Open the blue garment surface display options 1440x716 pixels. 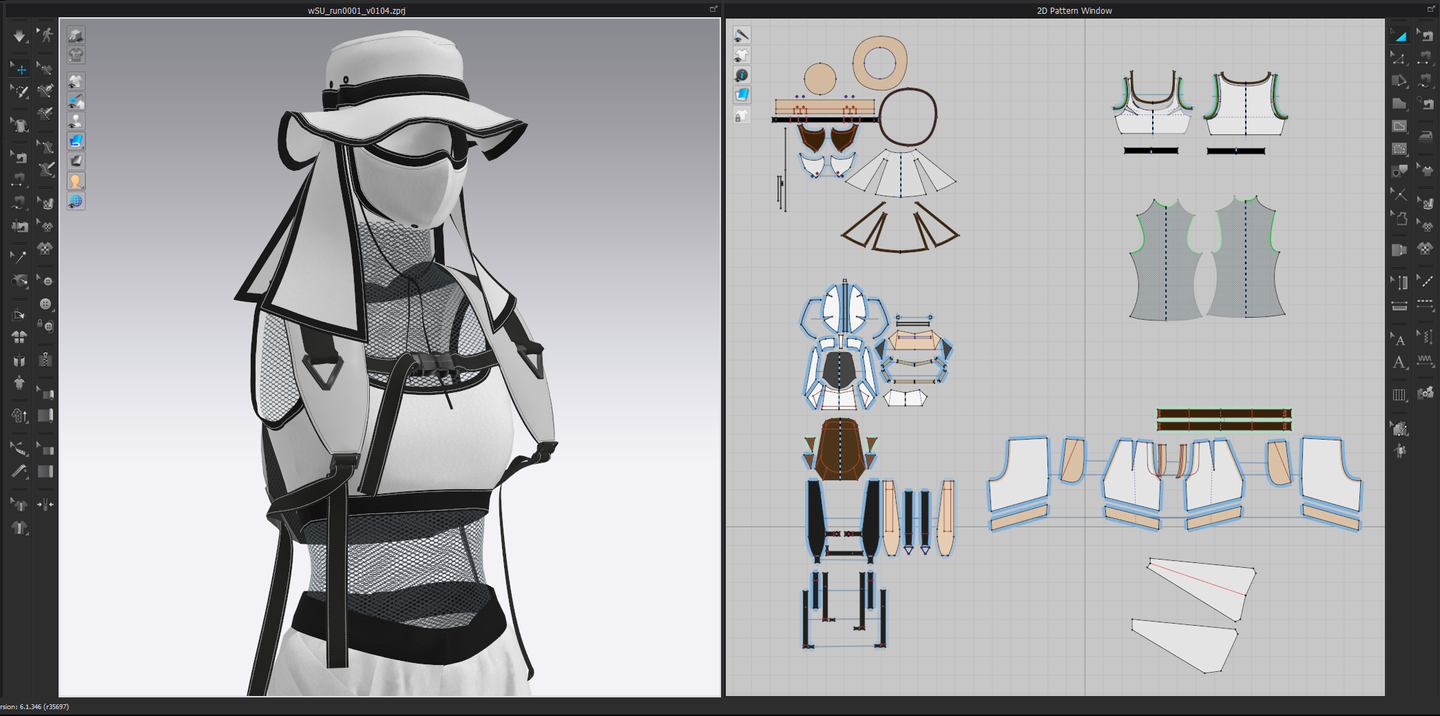tap(76, 141)
